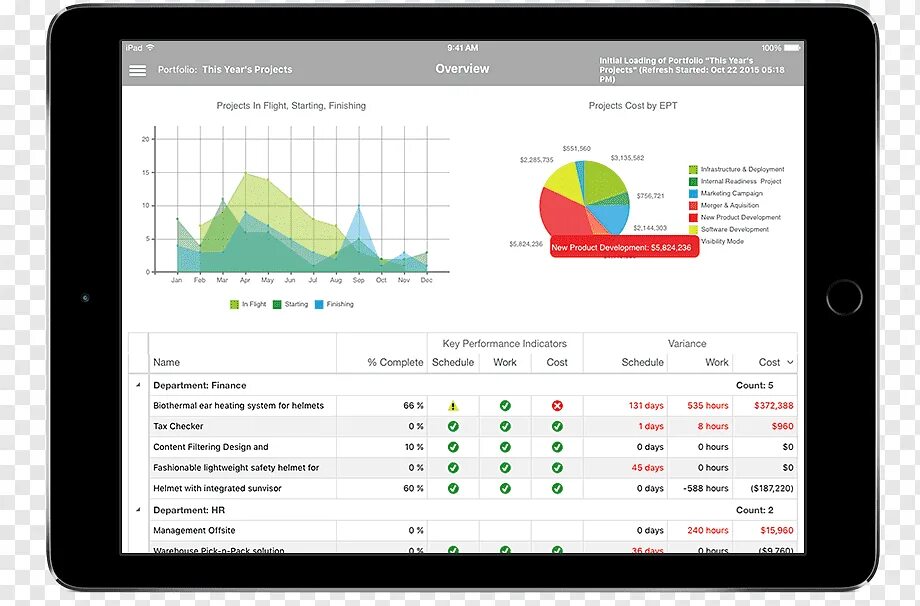Collapse the Department: Finance group

pos(138,385)
